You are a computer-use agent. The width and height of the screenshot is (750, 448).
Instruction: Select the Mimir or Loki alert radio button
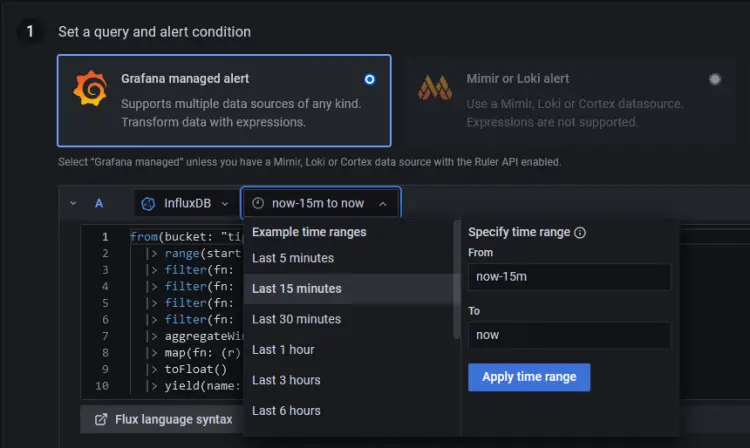point(714,79)
